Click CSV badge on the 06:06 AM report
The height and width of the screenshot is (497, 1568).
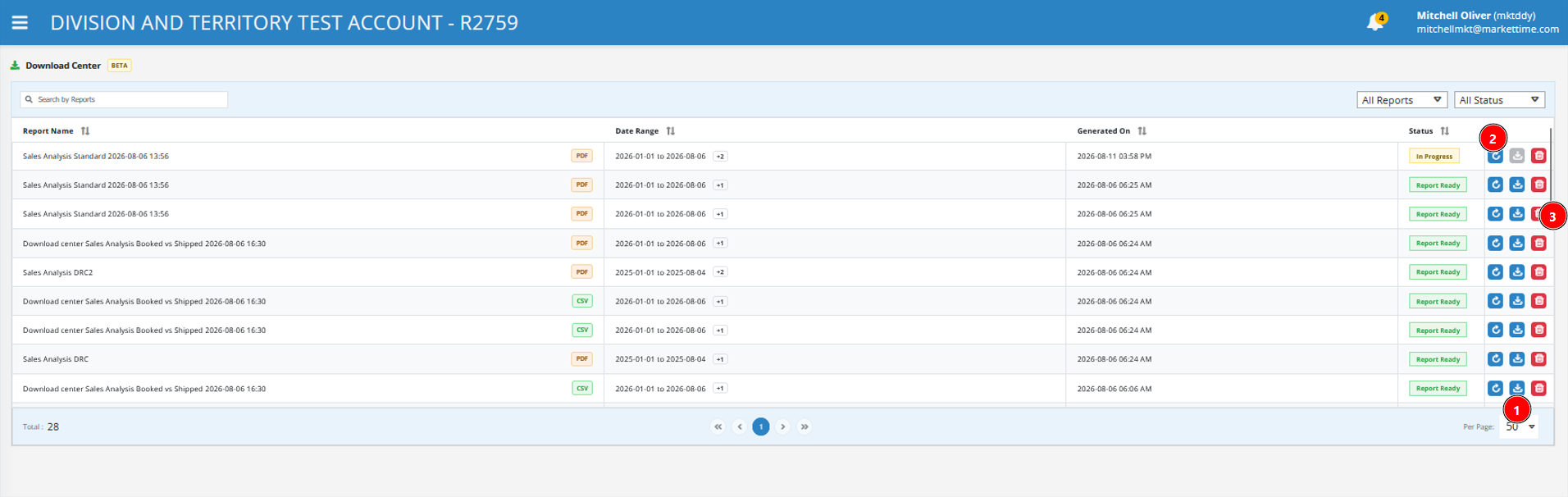coord(582,389)
